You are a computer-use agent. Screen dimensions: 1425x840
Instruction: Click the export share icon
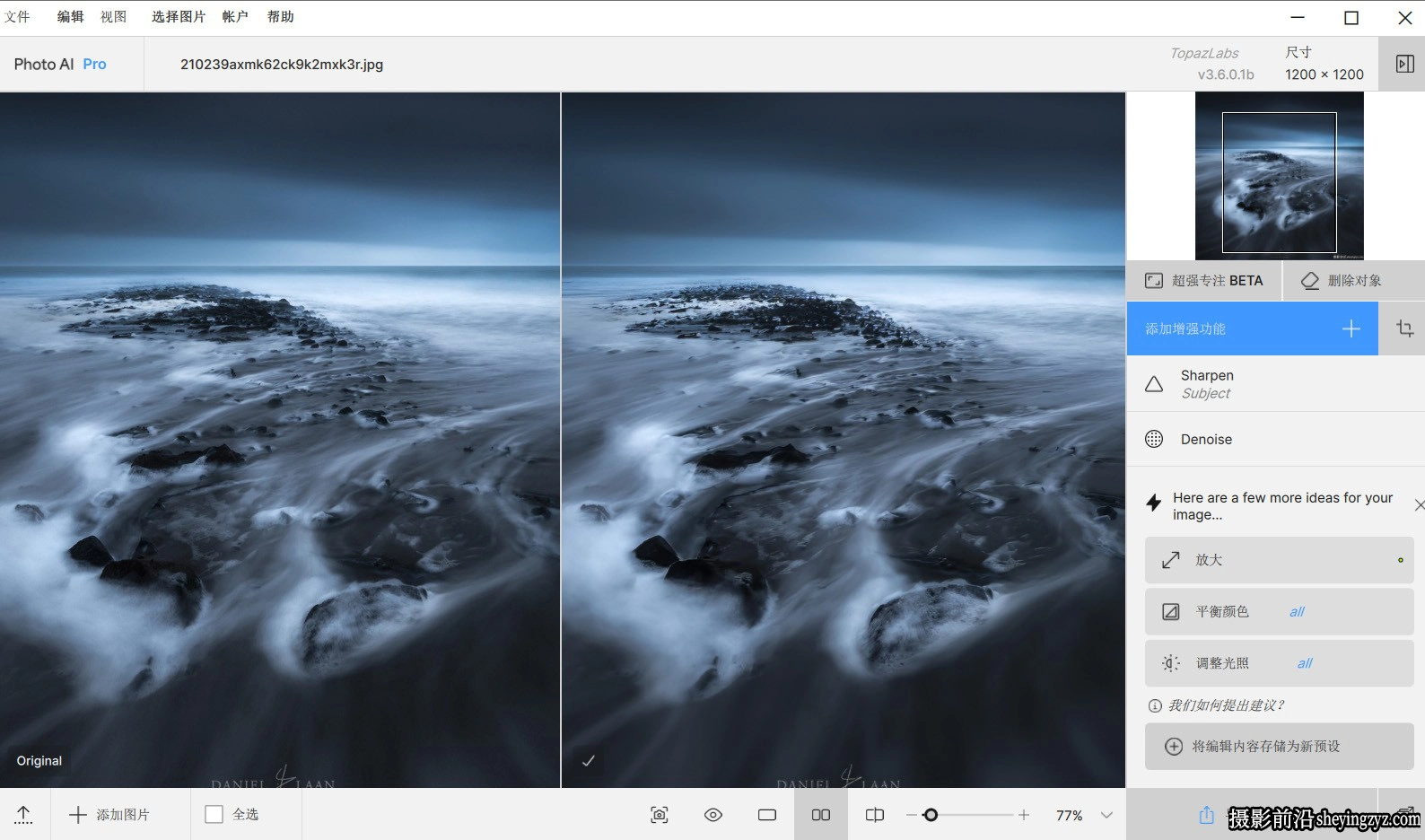1207,815
